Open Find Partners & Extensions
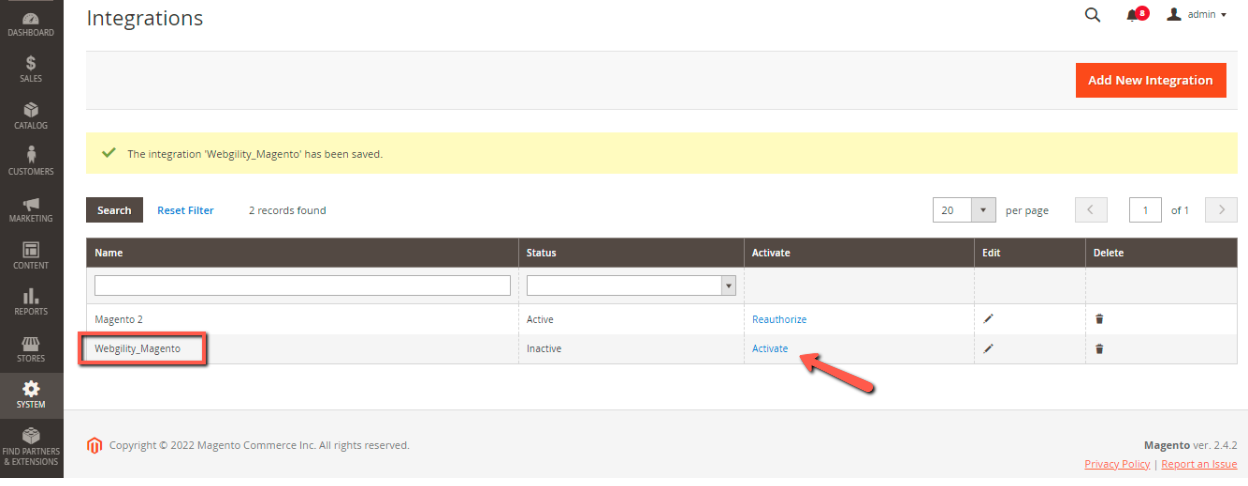 pos(31,446)
